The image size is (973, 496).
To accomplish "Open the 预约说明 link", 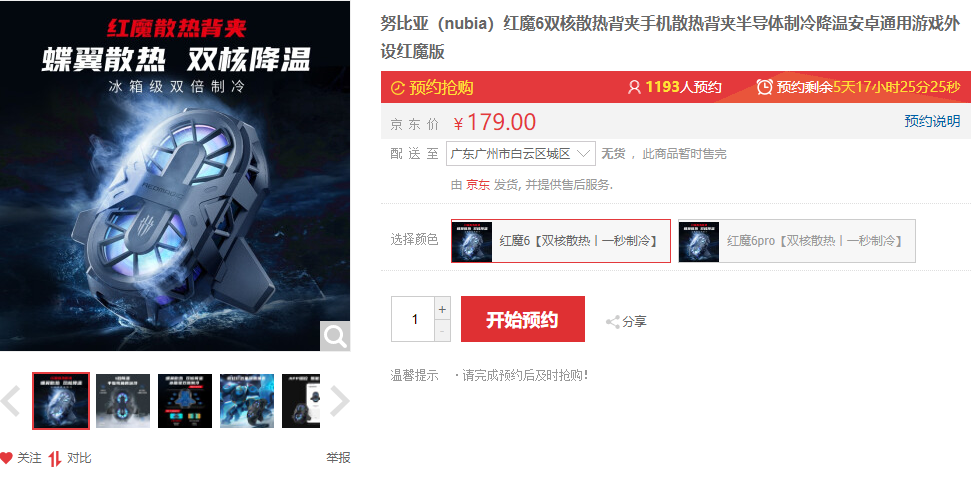I will click(932, 121).
